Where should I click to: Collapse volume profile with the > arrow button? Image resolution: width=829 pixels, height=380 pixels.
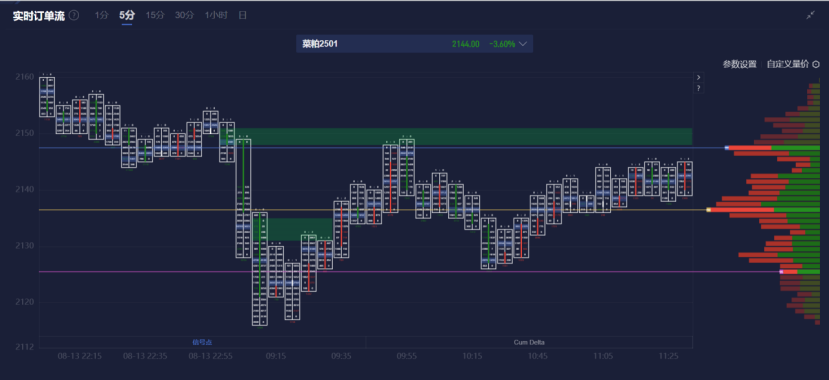(x=698, y=77)
